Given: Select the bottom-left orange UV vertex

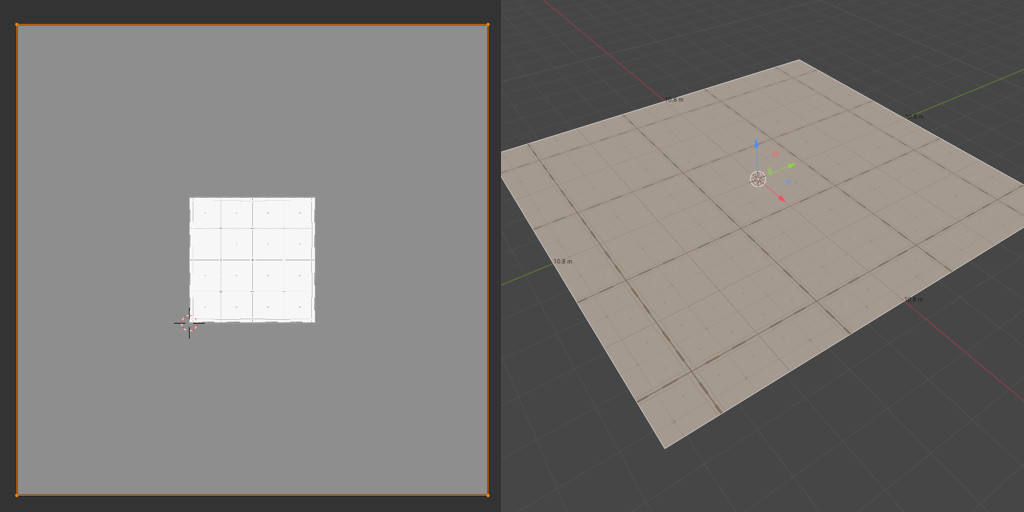Looking at the screenshot, I should pyautogui.click(x=16, y=495).
